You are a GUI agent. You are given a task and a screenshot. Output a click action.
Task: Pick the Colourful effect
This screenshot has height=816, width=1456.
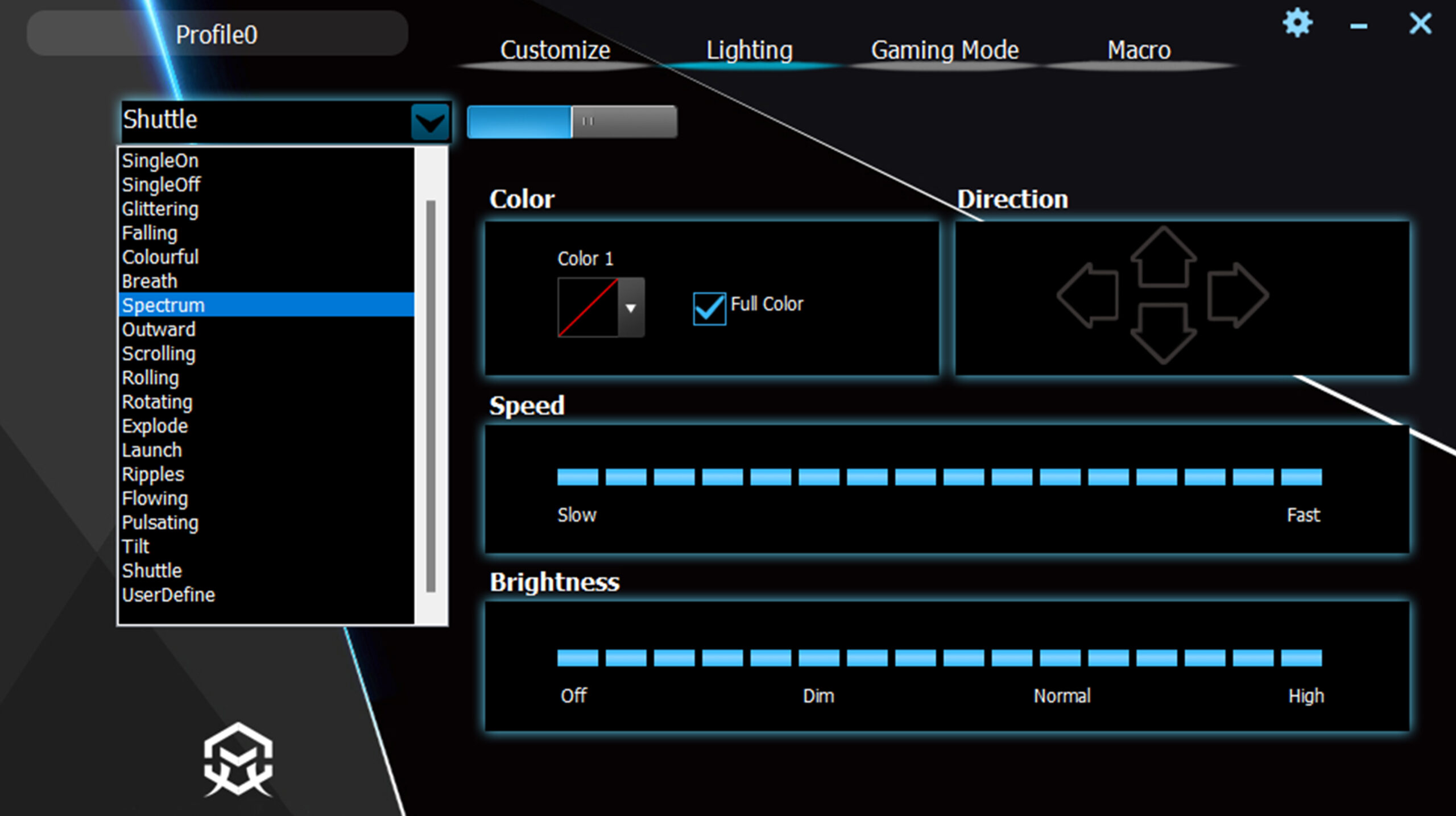pos(266,257)
